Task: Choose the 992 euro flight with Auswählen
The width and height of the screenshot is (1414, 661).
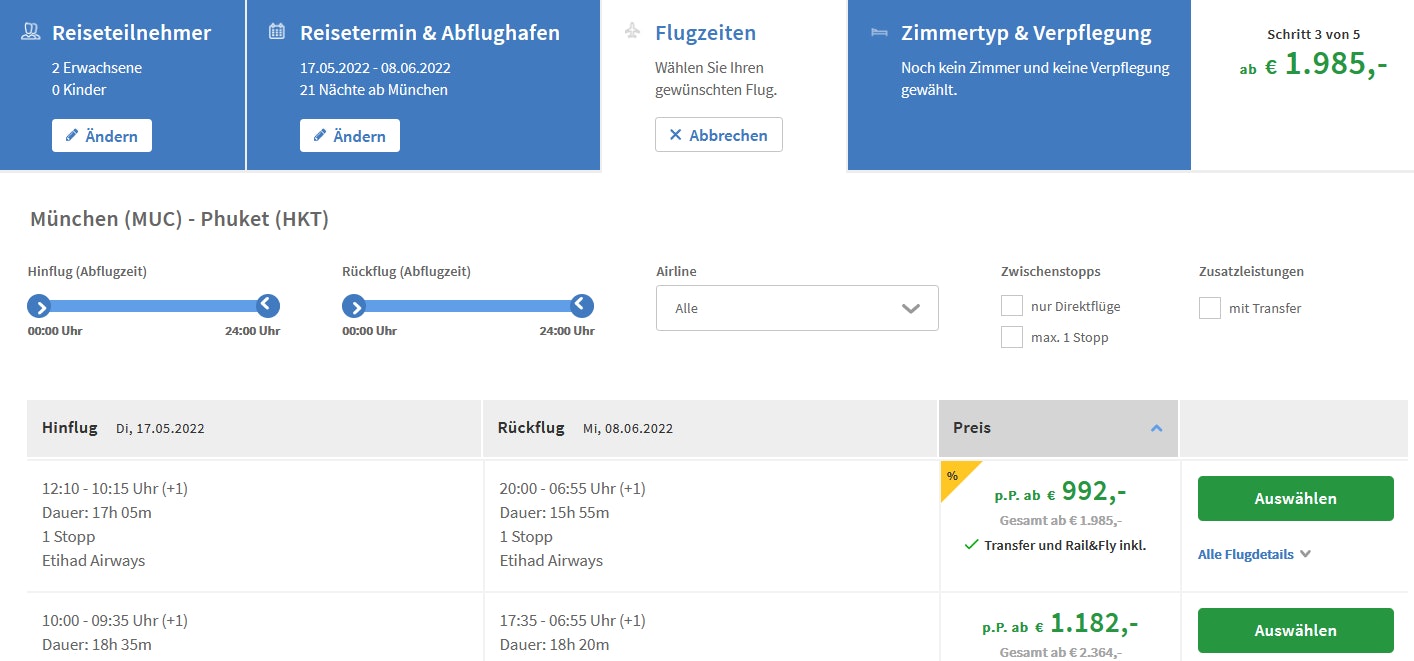Action: (x=1295, y=498)
